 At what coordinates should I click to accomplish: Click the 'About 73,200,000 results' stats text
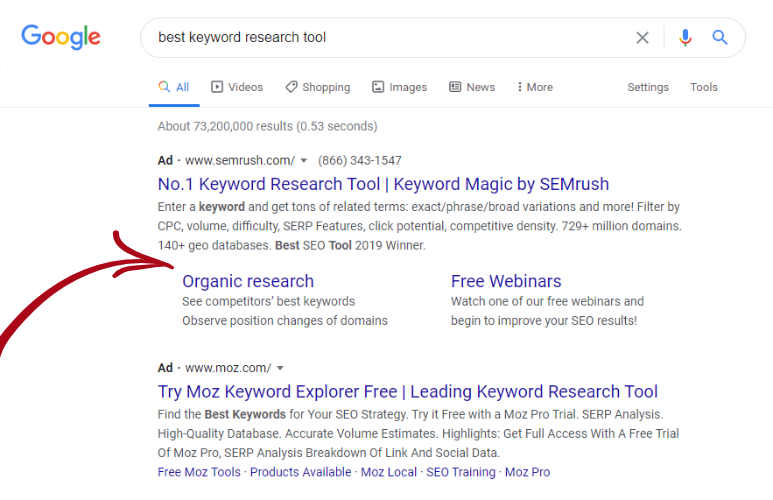(x=267, y=126)
